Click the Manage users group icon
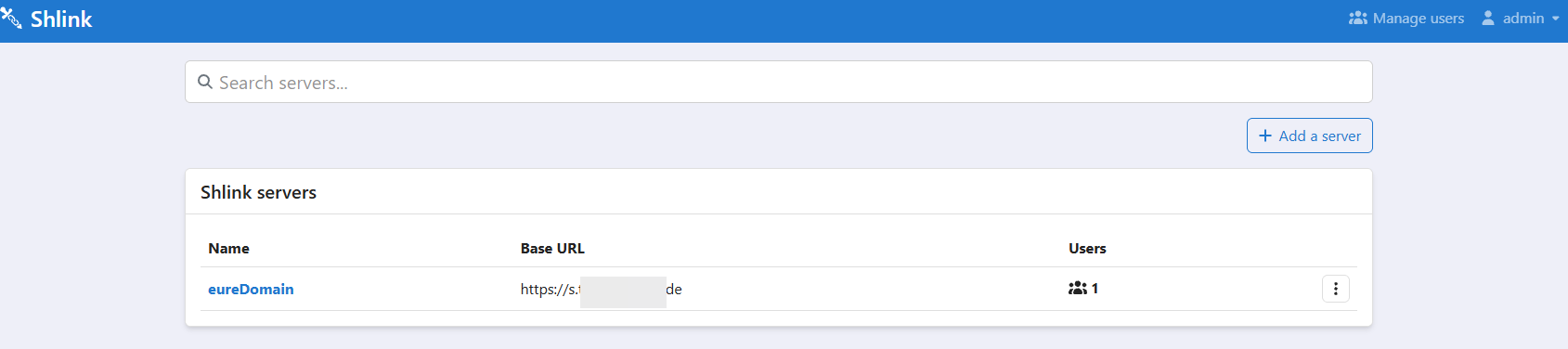 pos(1358,18)
